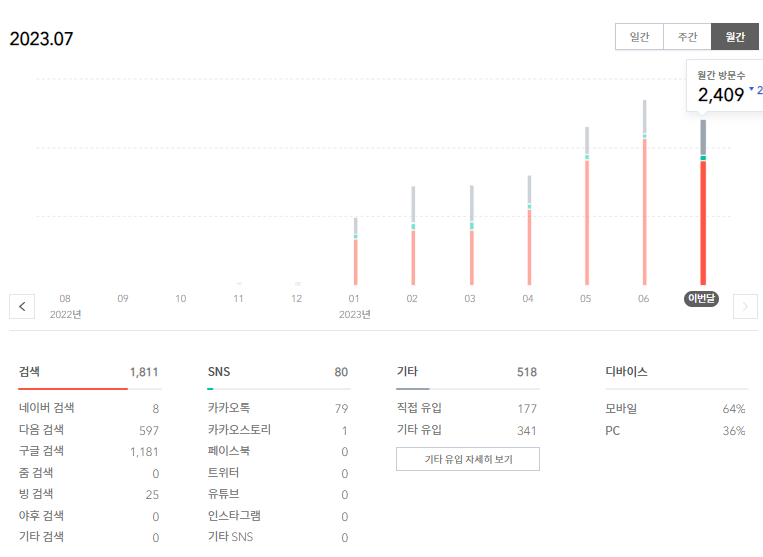The image size is (763, 557).
Task: Click the gray 기타 progress bar
Action: click(413, 389)
